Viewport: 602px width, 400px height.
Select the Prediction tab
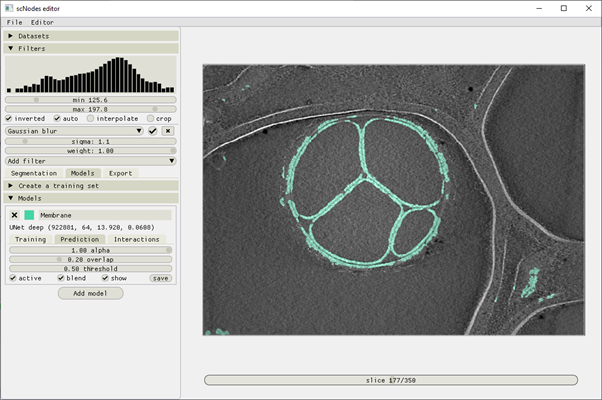click(x=79, y=240)
